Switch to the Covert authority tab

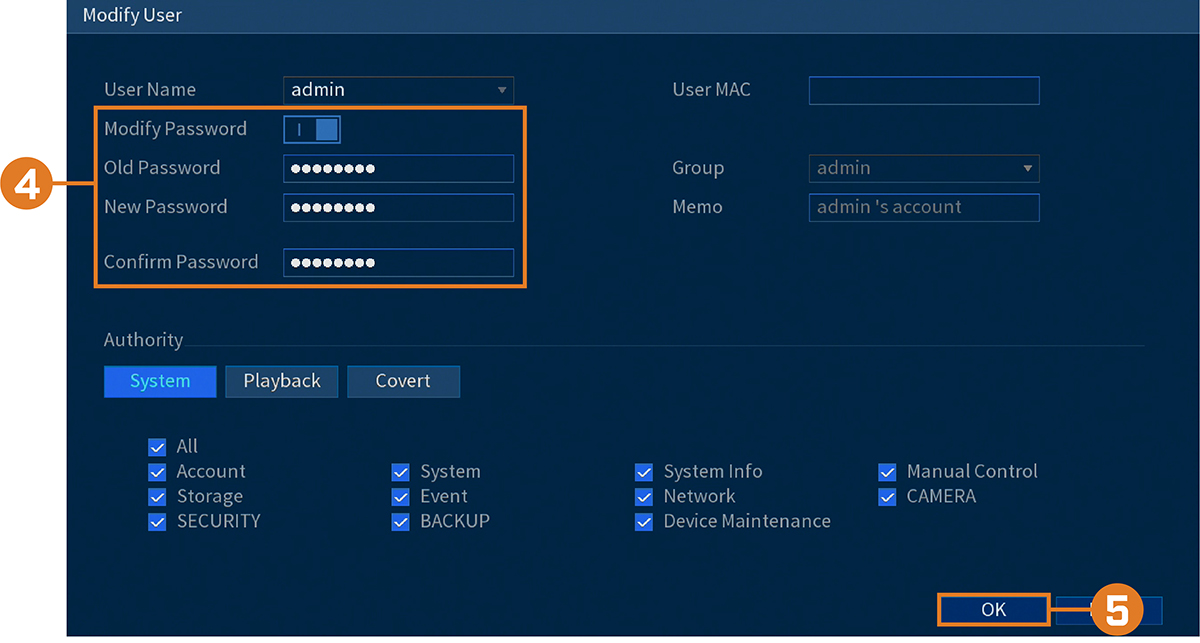[x=403, y=381]
